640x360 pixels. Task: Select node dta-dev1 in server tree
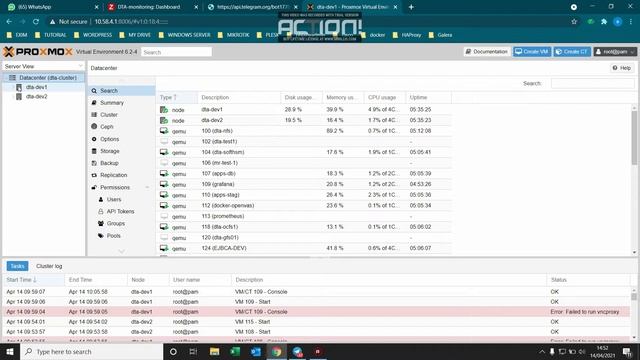[36, 87]
